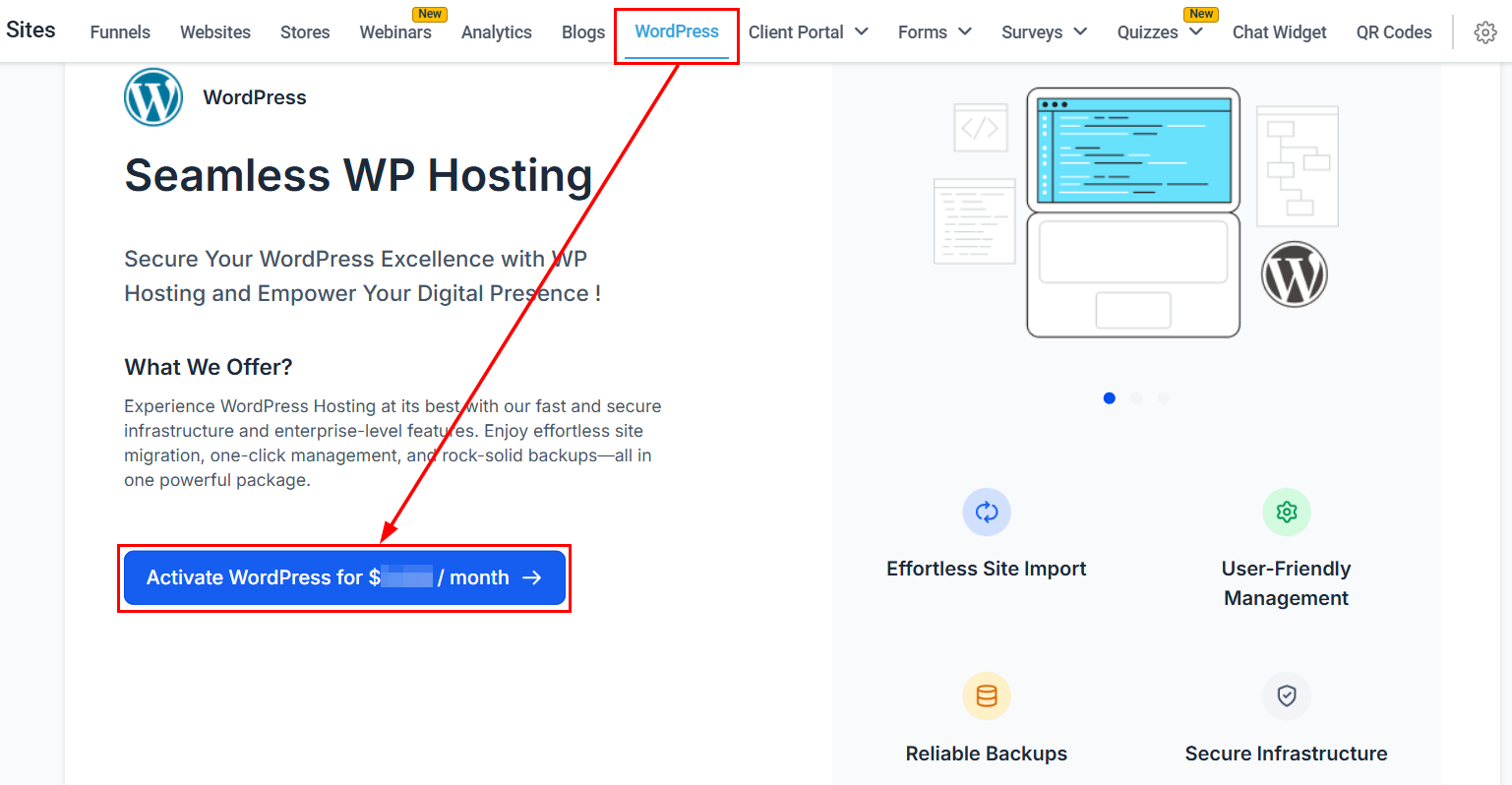
Task: Click the blue WordPress logo icon
Action: (x=153, y=97)
